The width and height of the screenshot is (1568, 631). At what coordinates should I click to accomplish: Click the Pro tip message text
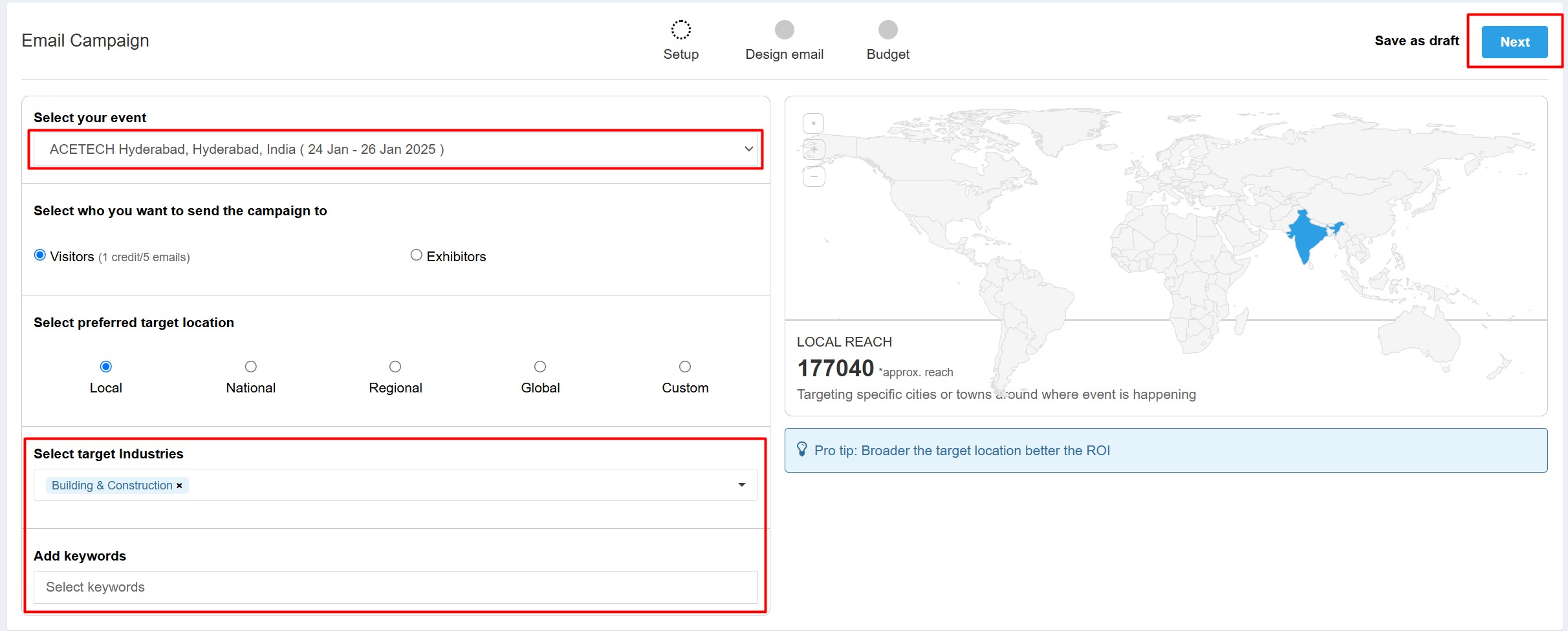tap(962, 451)
